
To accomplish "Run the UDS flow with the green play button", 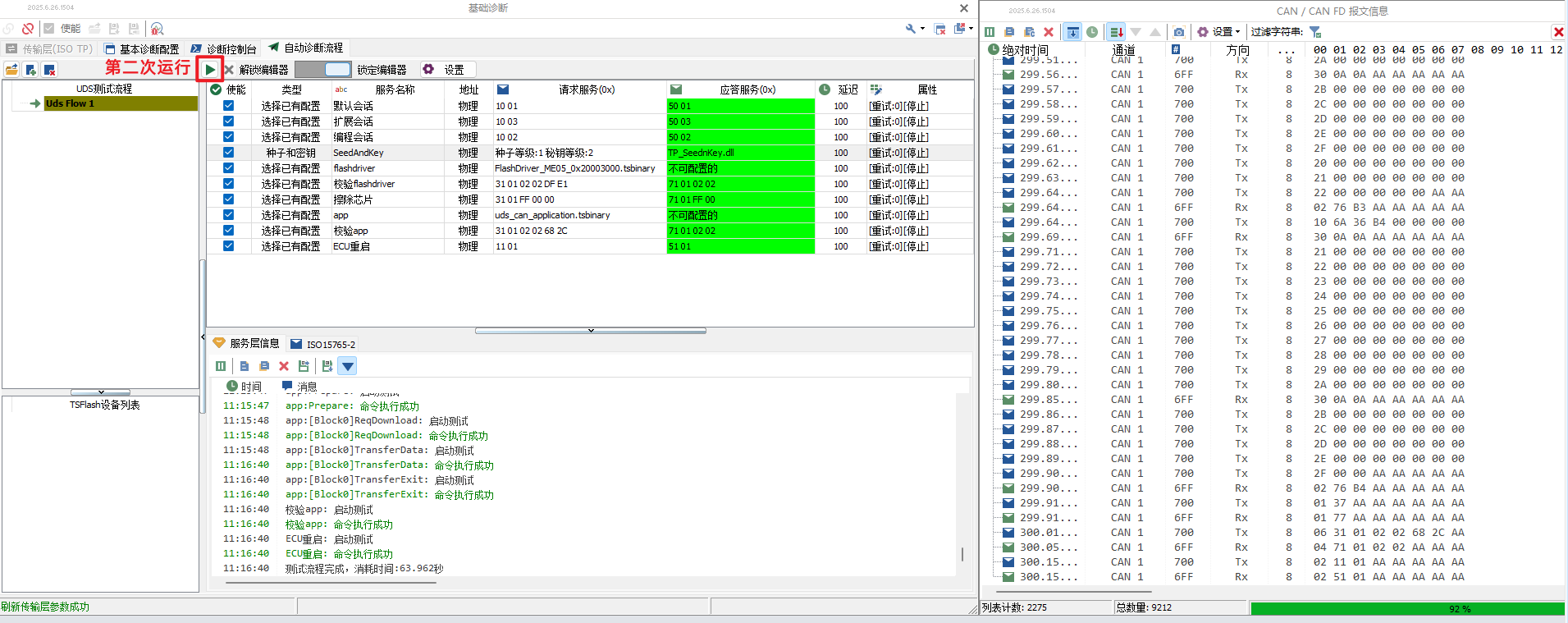I will pos(210,70).
